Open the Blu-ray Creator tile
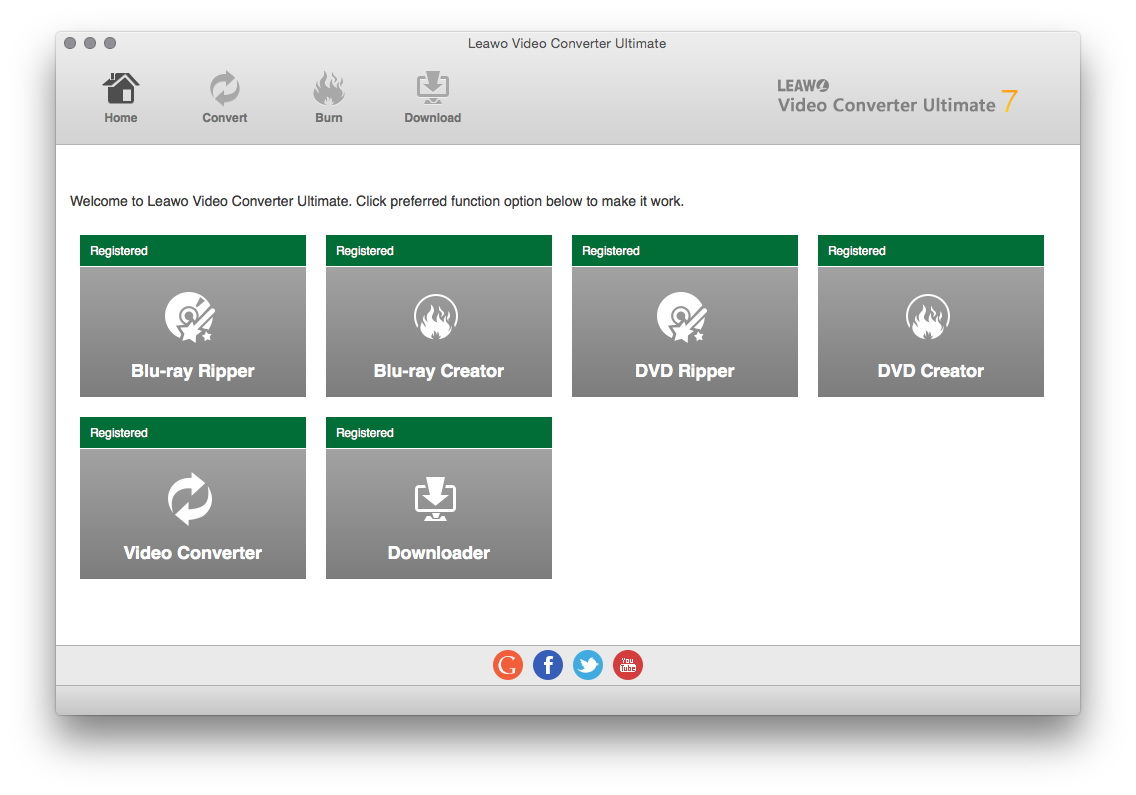Image resolution: width=1136 pixels, height=795 pixels. (x=439, y=332)
